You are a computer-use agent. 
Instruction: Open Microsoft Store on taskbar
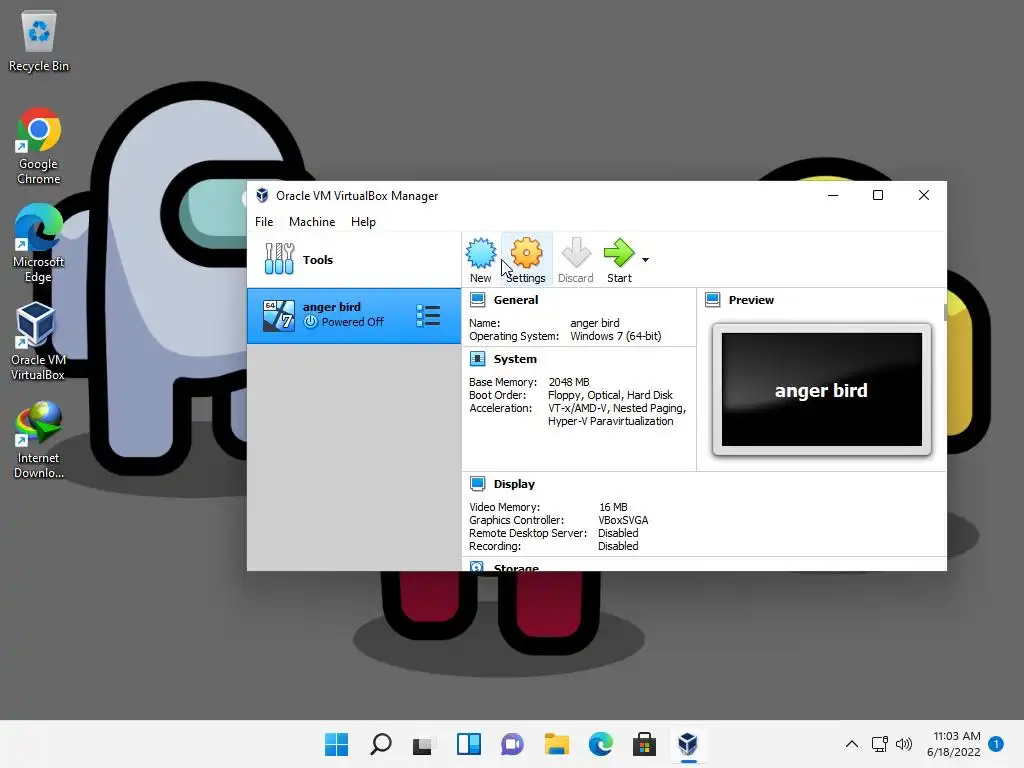pyautogui.click(x=644, y=744)
